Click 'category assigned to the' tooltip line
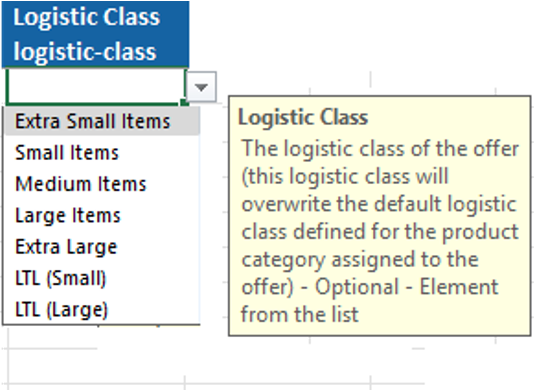Image resolution: width=534 pixels, height=390 pixels. point(360,259)
